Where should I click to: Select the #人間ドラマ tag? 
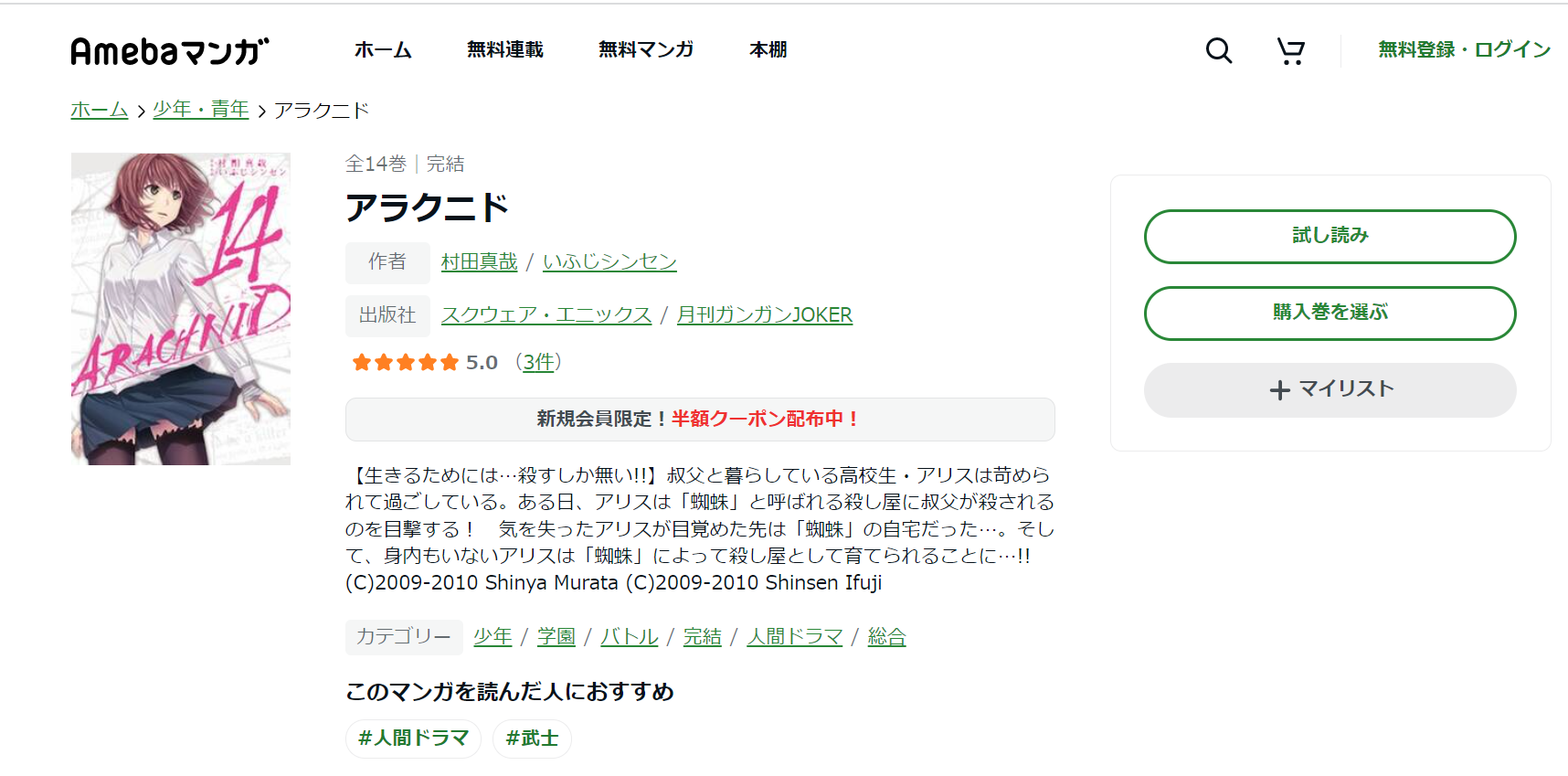[x=413, y=739]
